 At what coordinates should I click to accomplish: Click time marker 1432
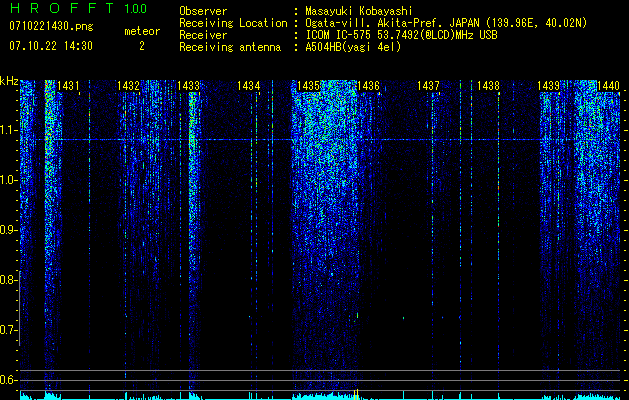click(128, 85)
